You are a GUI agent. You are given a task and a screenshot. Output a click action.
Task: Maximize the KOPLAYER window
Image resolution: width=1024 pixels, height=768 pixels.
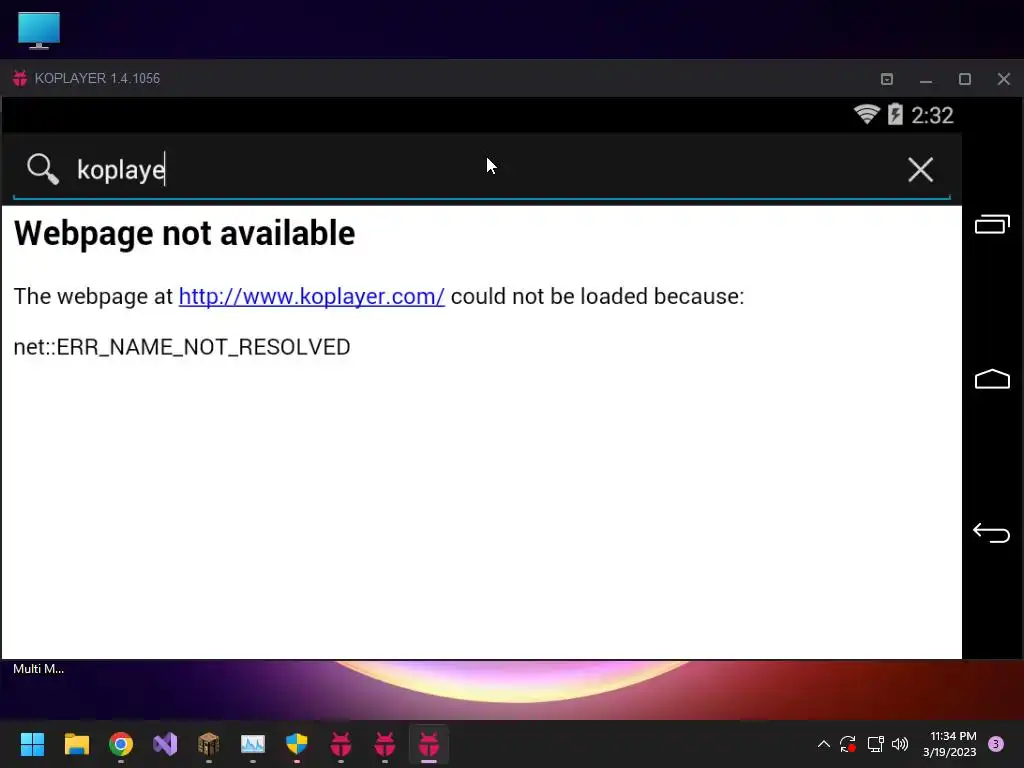point(965,79)
